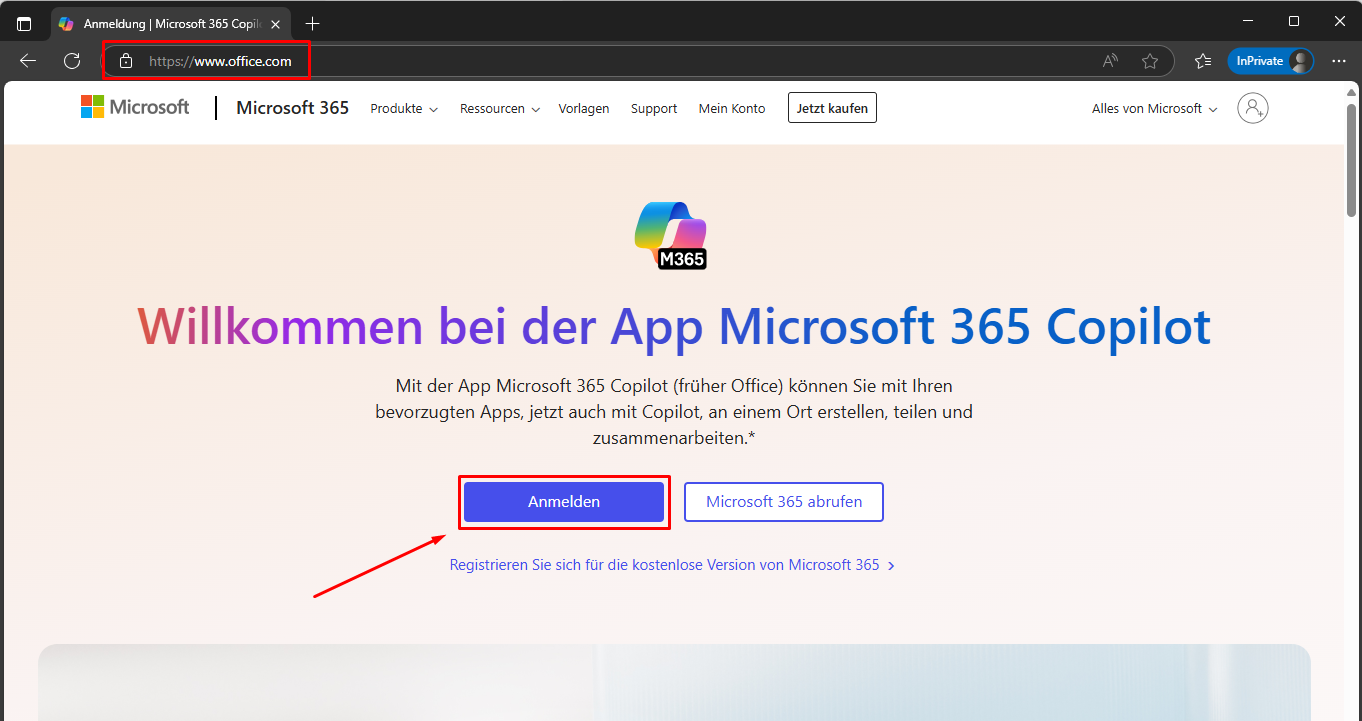The width and height of the screenshot is (1362, 721).
Task: Click the account sign-in avatar icon
Action: (1252, 108)
